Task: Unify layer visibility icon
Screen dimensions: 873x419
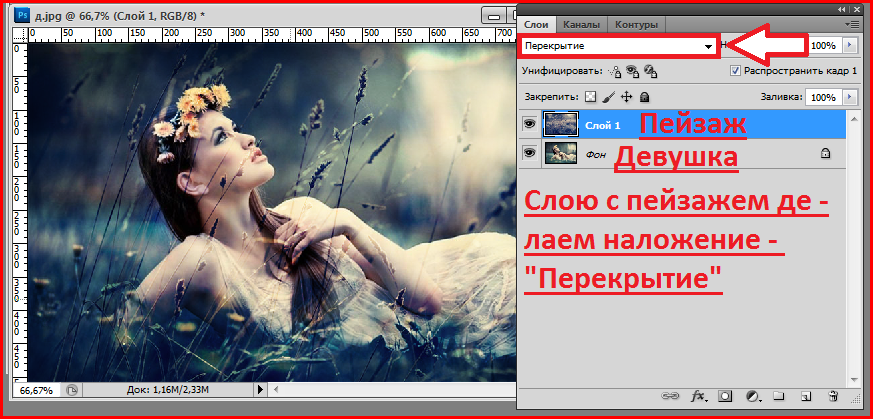Action: pos(632,71)
